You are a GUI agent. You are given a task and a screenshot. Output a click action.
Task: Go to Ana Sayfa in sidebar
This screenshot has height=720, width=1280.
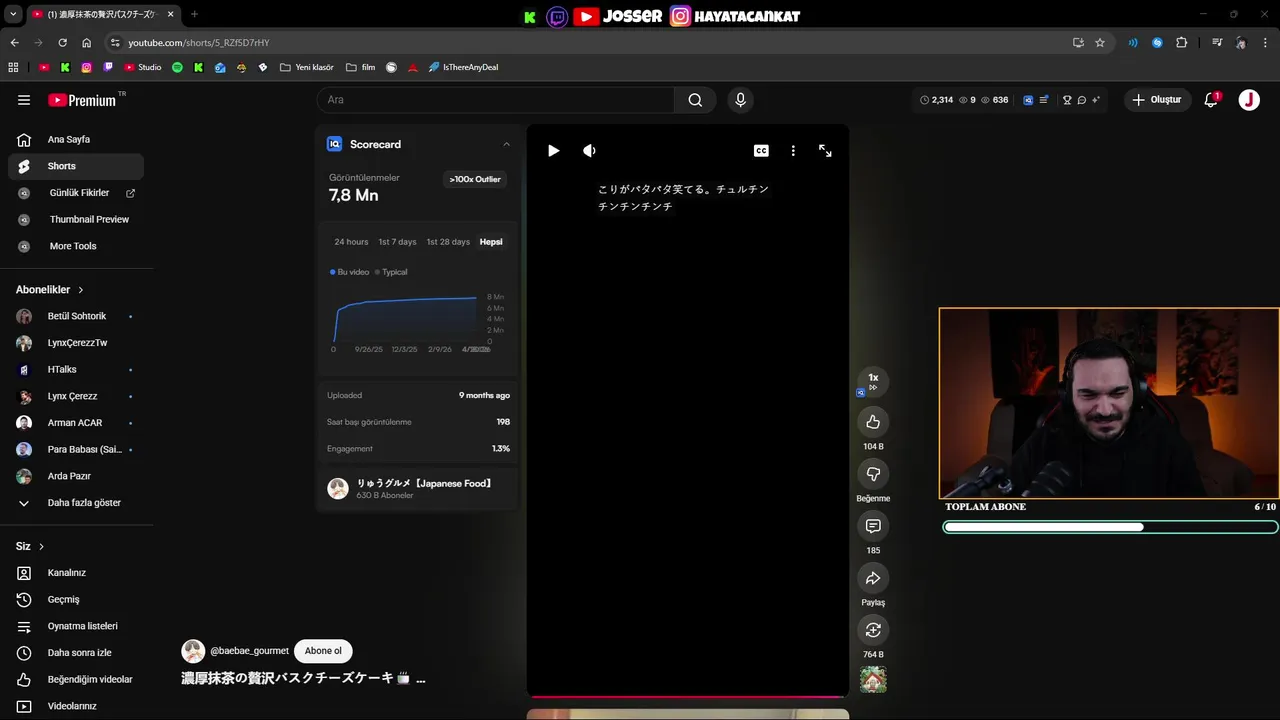[77, 140]
